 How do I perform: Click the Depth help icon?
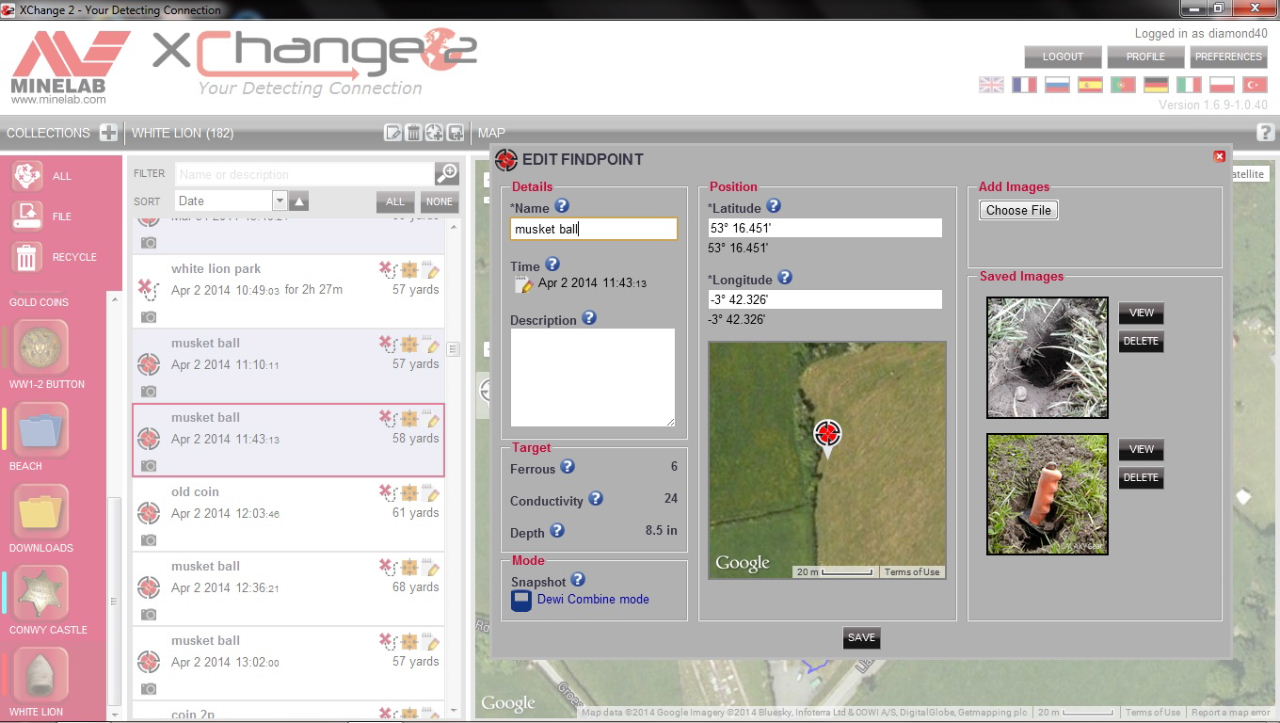click(557, 531)
